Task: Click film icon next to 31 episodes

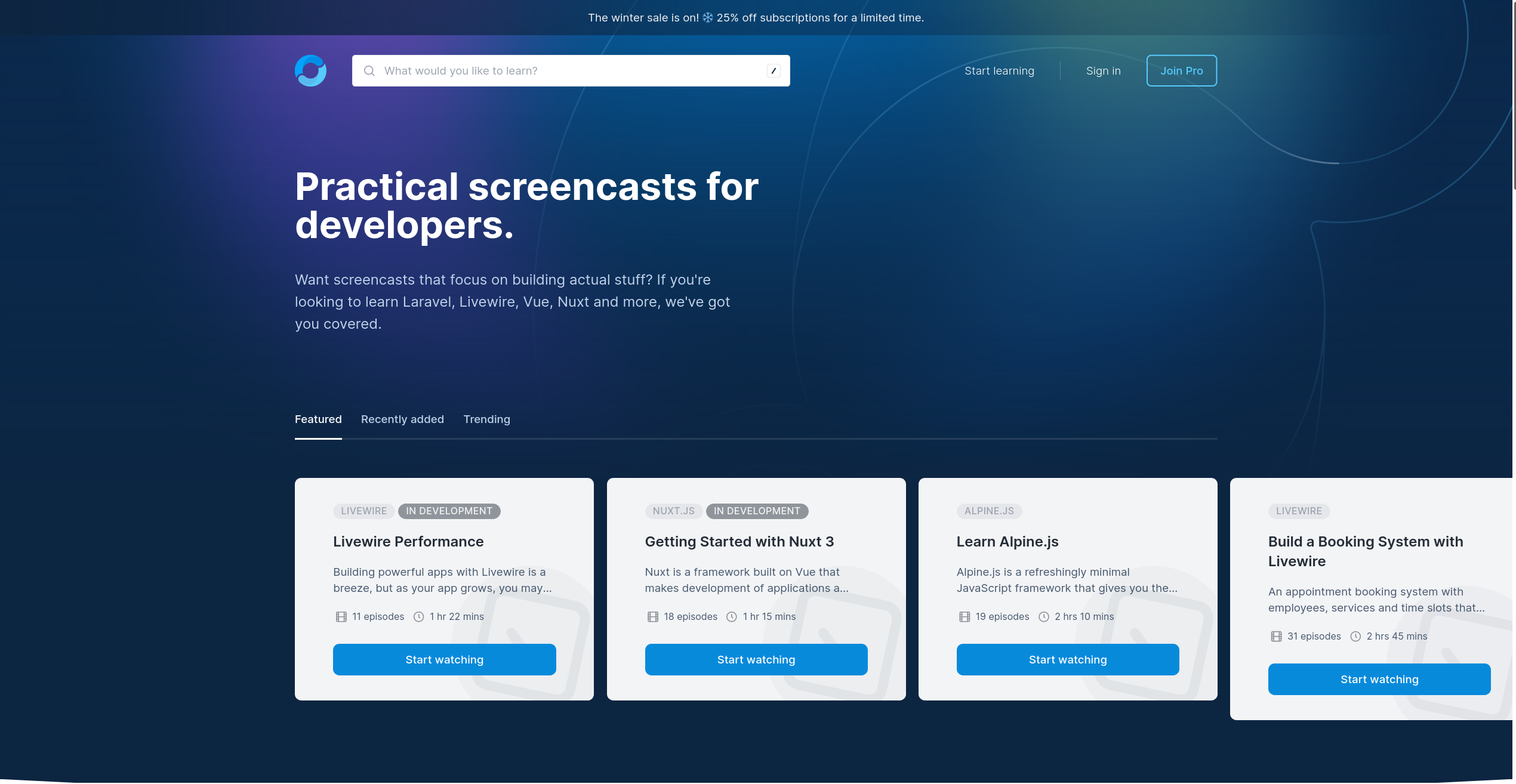Action: point(1276,637)
